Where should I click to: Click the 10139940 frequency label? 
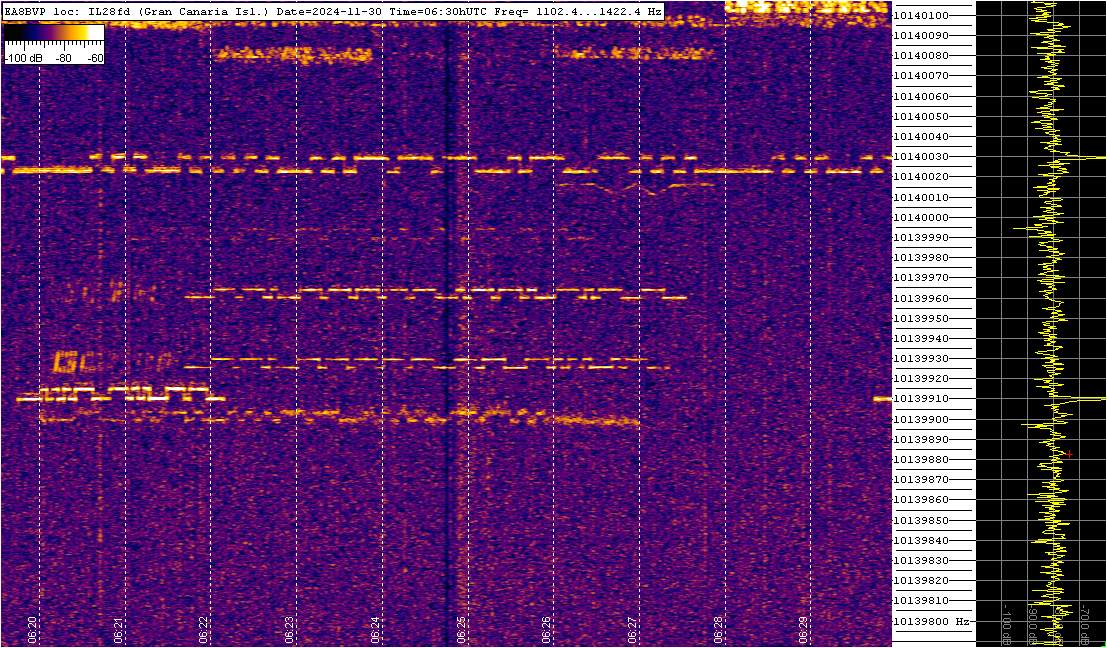tap(921, 338)
